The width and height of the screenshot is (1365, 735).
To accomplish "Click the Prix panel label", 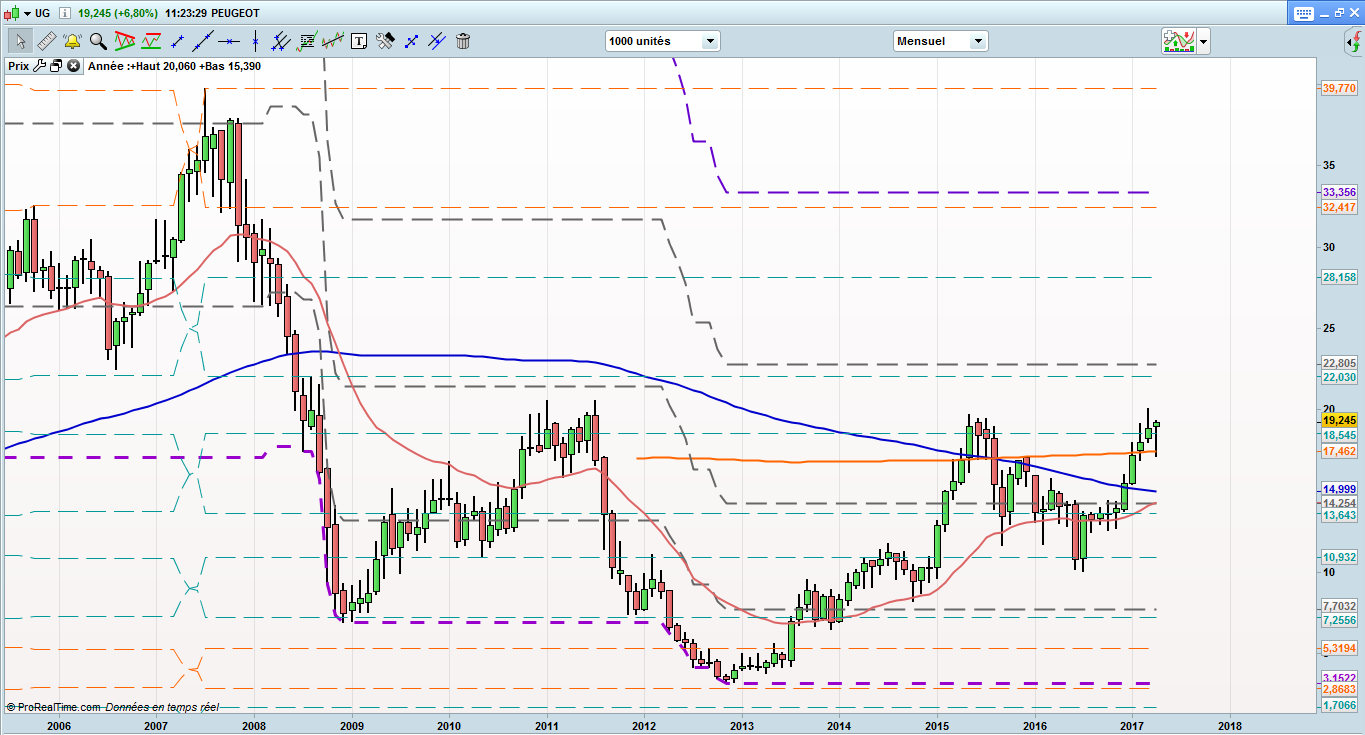I will pyautogui.click(x=19, y=66).
